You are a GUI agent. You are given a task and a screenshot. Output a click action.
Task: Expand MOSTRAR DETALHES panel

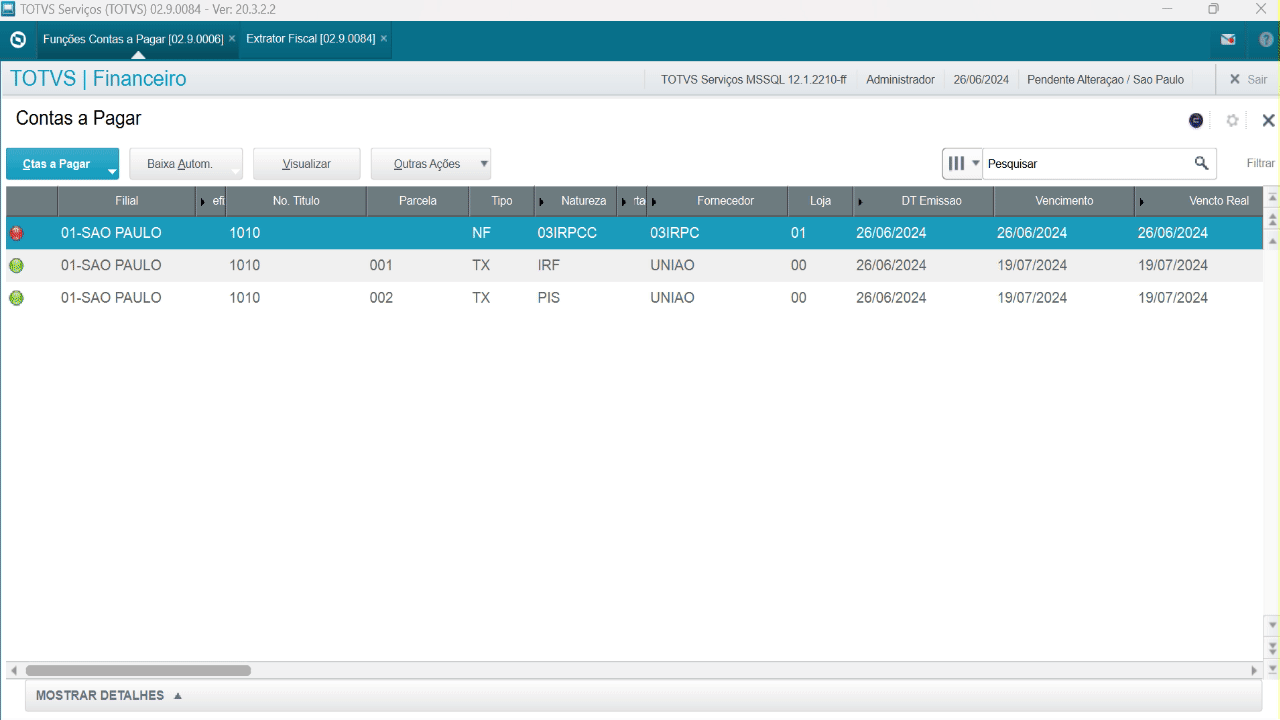(x=109, y=695)
